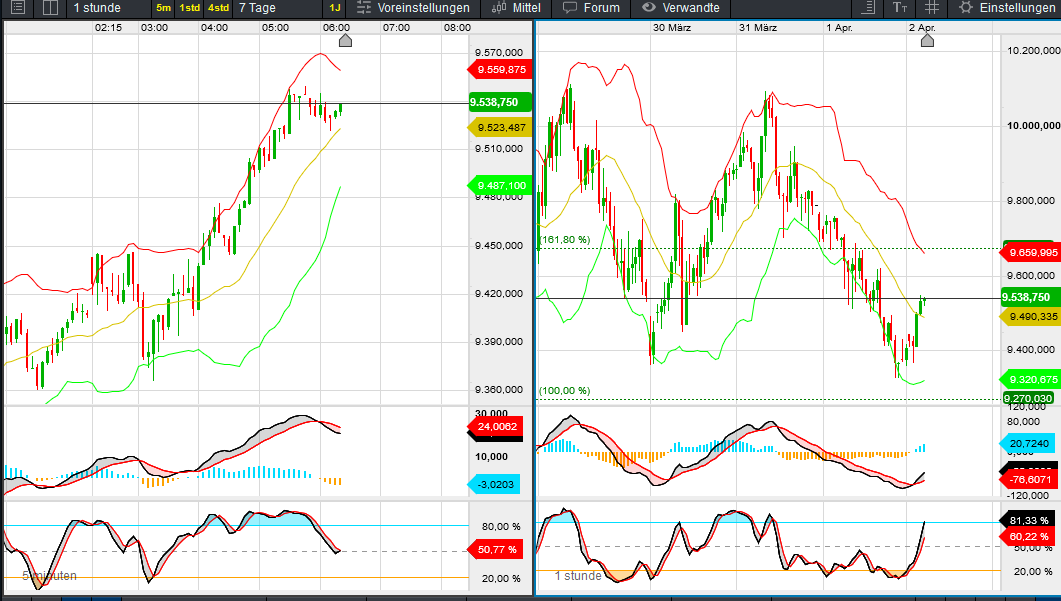This screenshot has height=601, width=1061.
Task: Click the red 50,77 % stochastic label
Action: 495,549
